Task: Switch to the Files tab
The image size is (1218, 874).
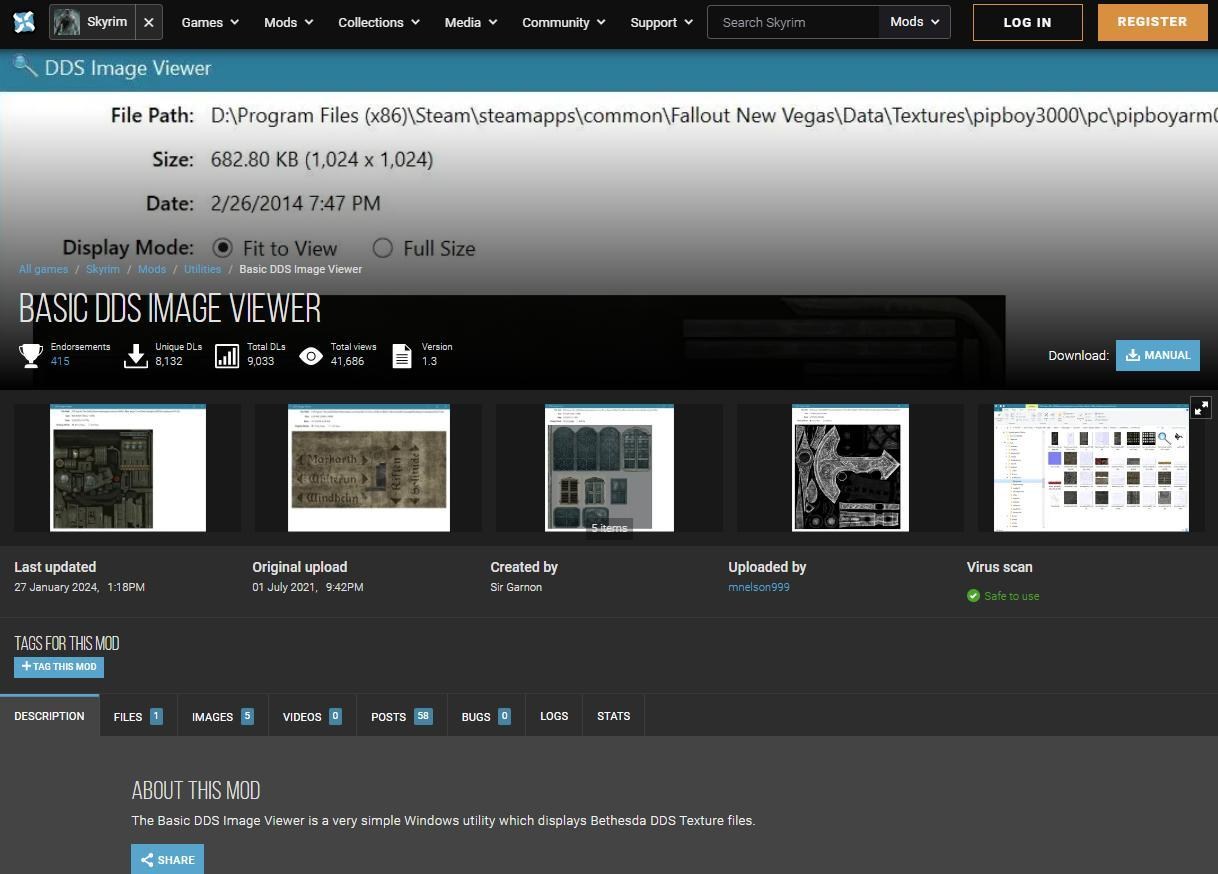Action: click(x=138, y=716)
